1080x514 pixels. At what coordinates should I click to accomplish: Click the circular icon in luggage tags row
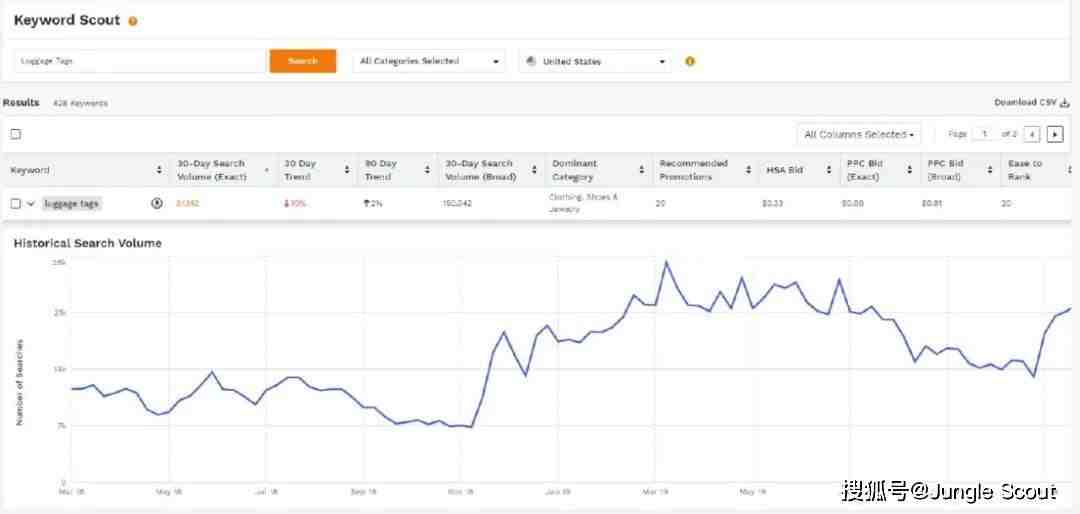[157, 203]
